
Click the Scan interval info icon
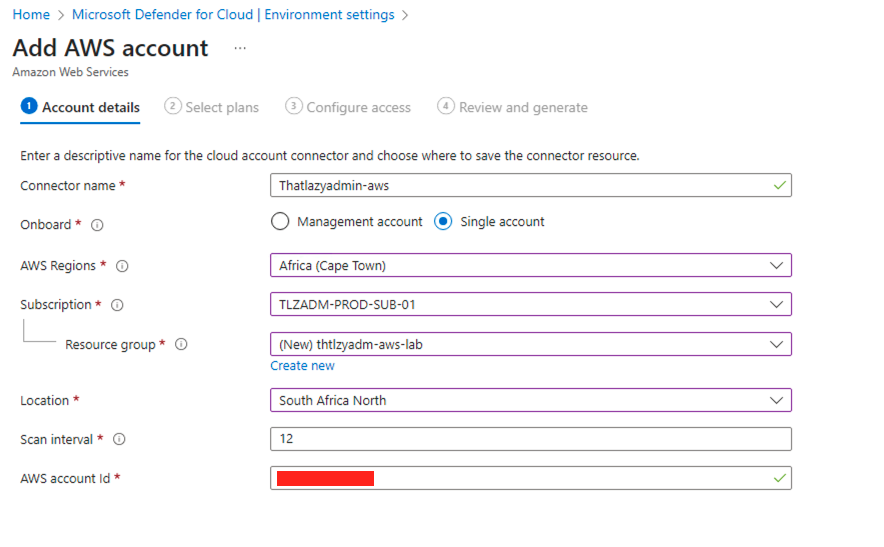pyautogui.click(x=119, y=439)
